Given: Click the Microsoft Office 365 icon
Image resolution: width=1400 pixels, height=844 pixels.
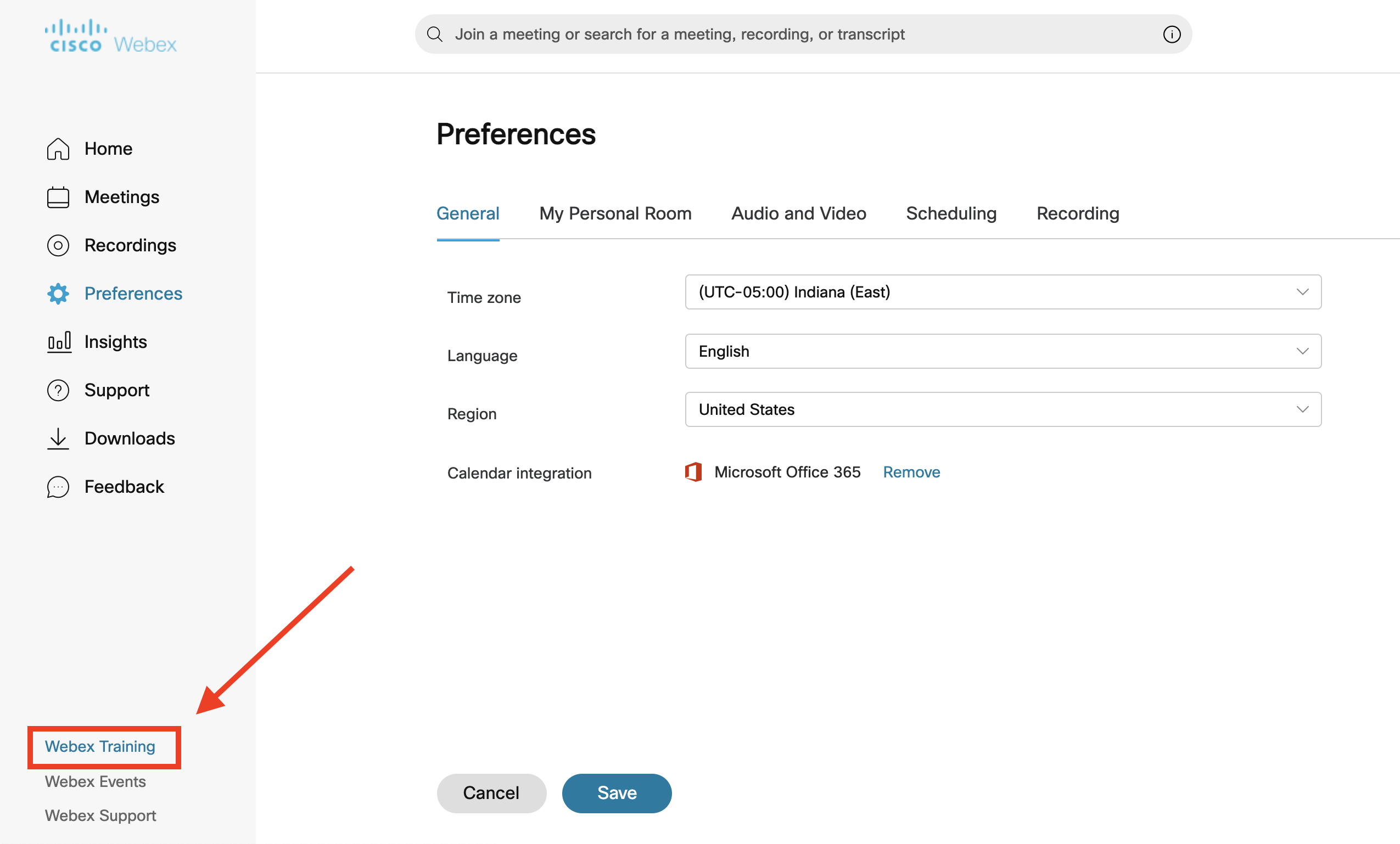Looking at the screenshot, I should pos(694,471).
